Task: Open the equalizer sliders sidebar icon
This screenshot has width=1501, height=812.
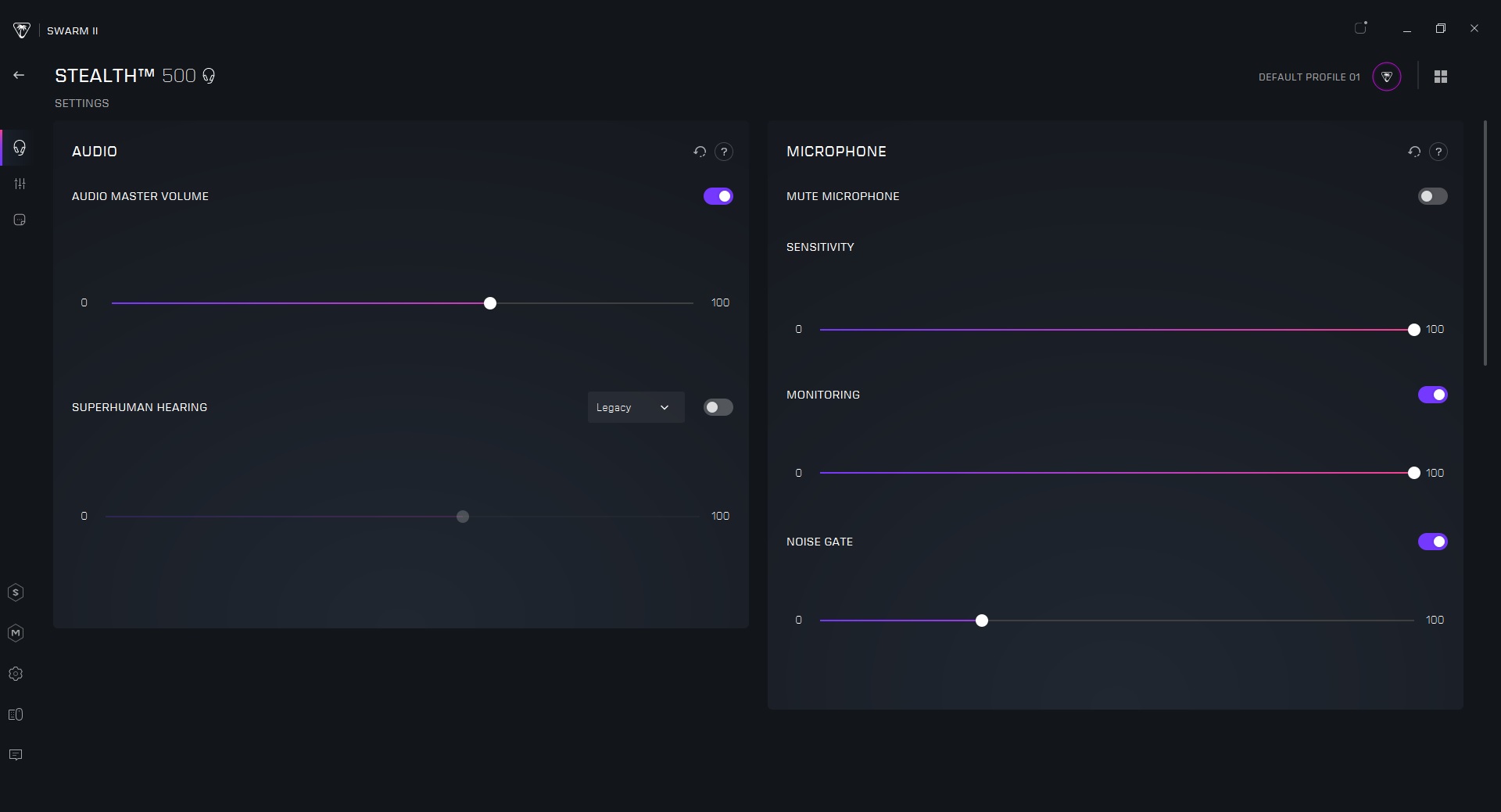Action: [x=20, y=184]
